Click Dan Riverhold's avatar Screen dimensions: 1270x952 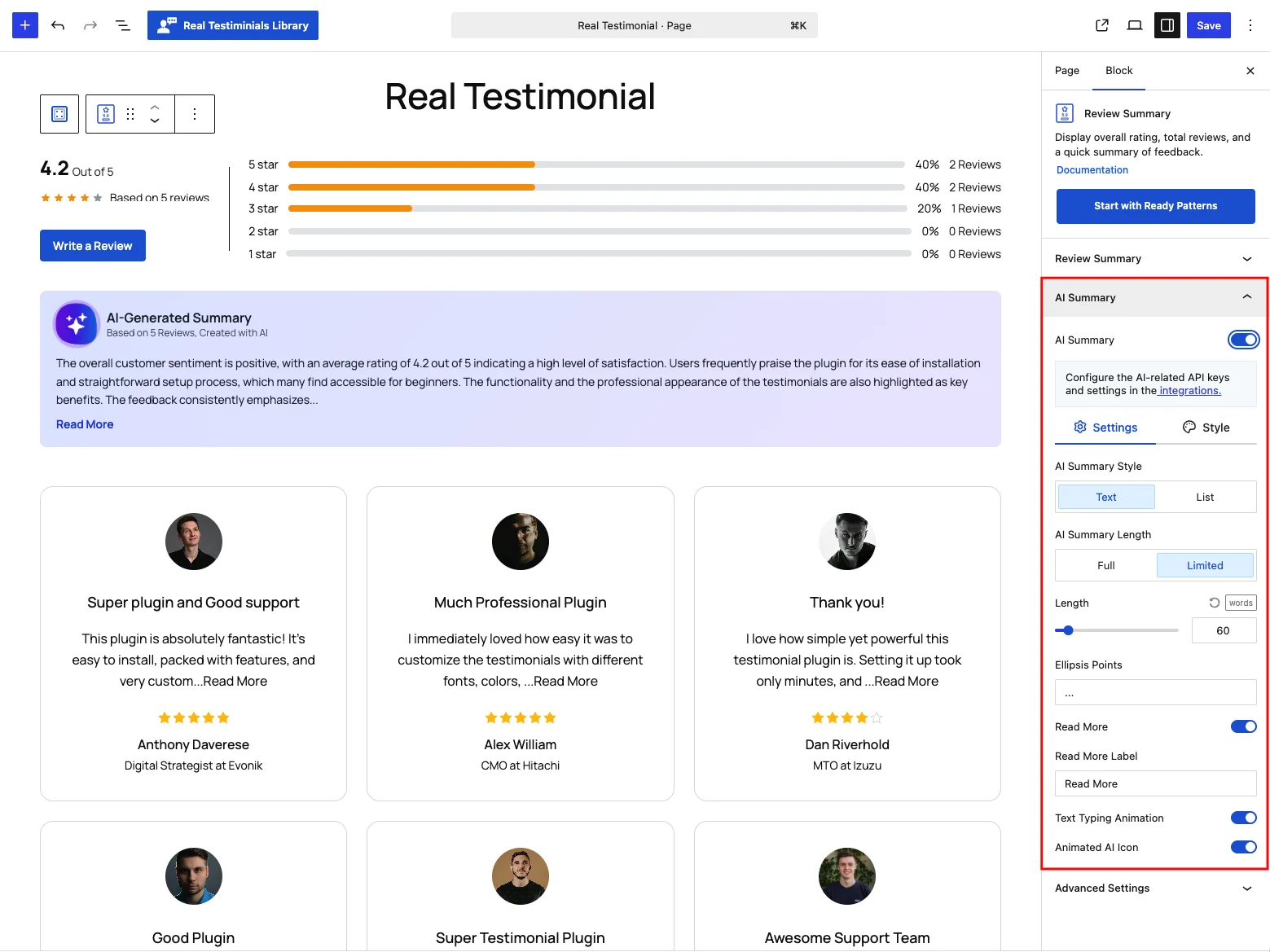coord(847,542)
